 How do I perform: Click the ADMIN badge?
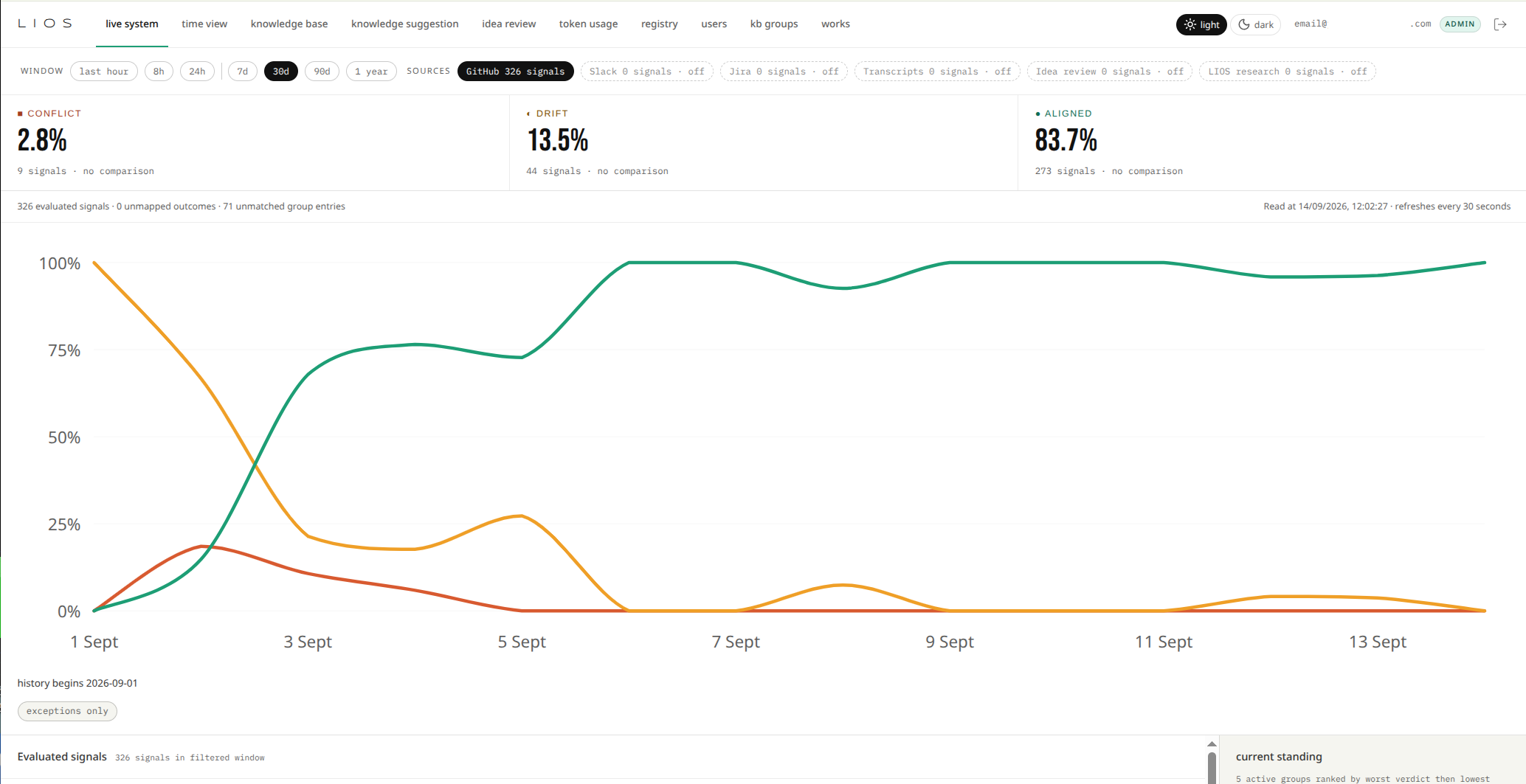point(1460,24)
